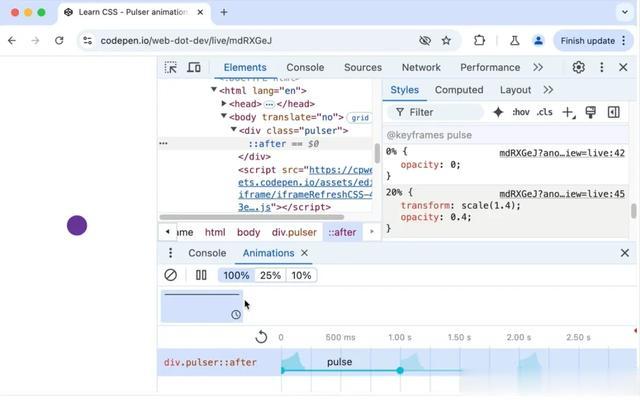
Task: Close the Animations drawer tab
Action: (x=304, y=253)
